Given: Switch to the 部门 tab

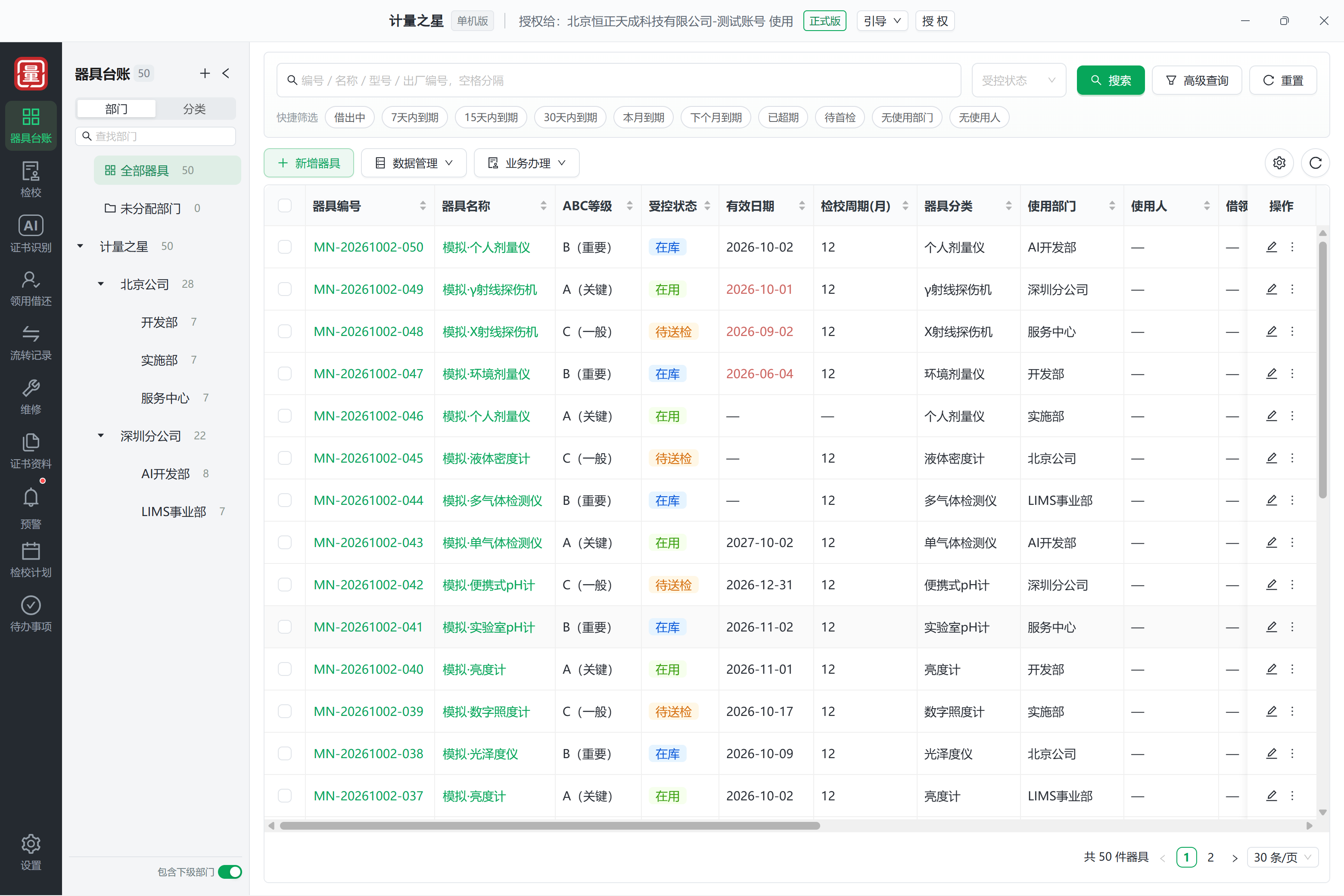Looking at the screenshot, I should (x=117, y=109).
